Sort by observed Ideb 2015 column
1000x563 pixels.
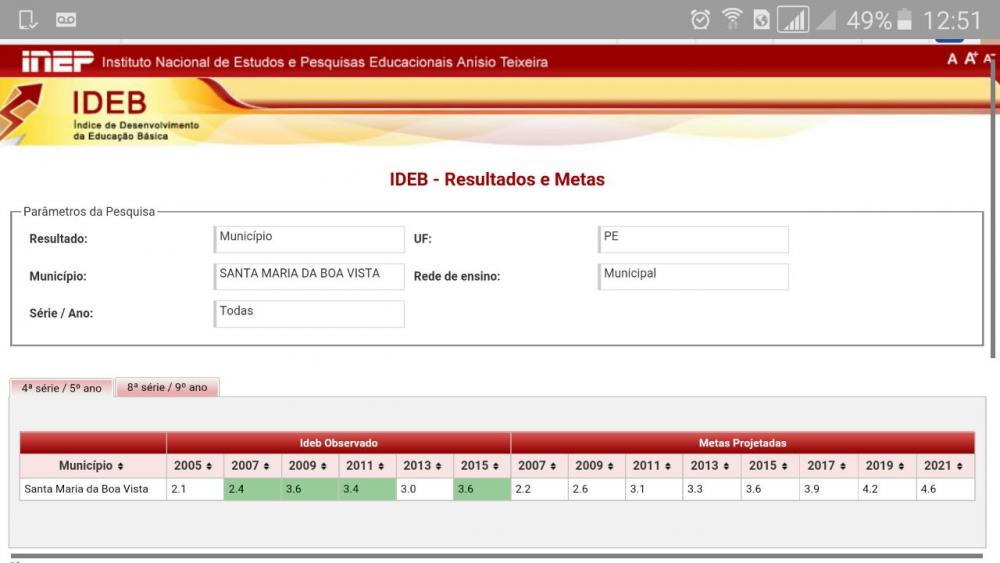(481, 466)
